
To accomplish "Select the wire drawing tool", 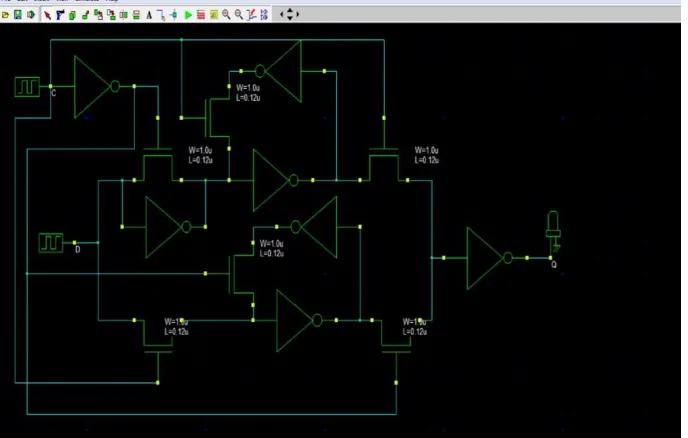I will point(161,16).
